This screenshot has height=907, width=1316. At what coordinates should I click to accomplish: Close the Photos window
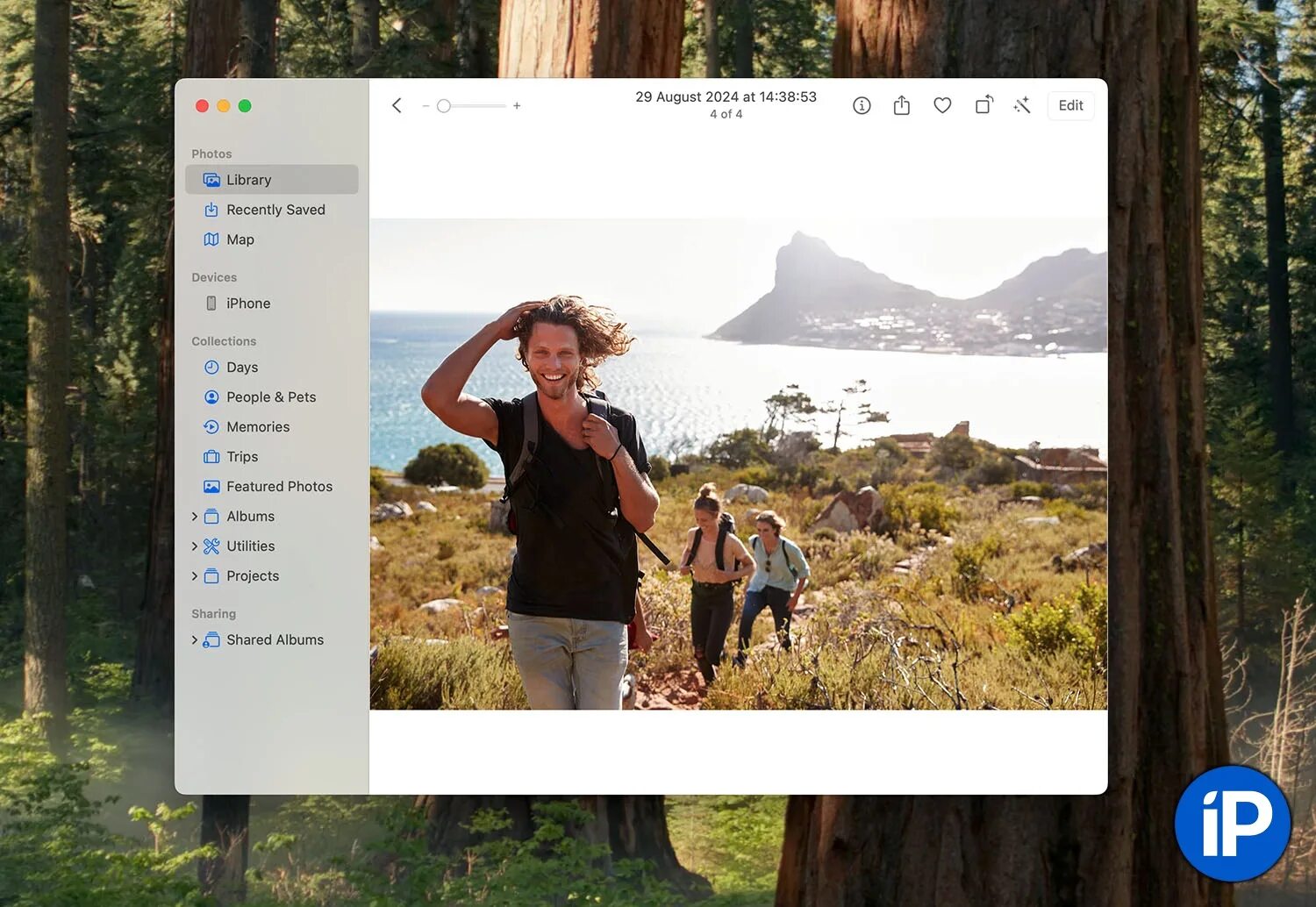pos(202,106)
